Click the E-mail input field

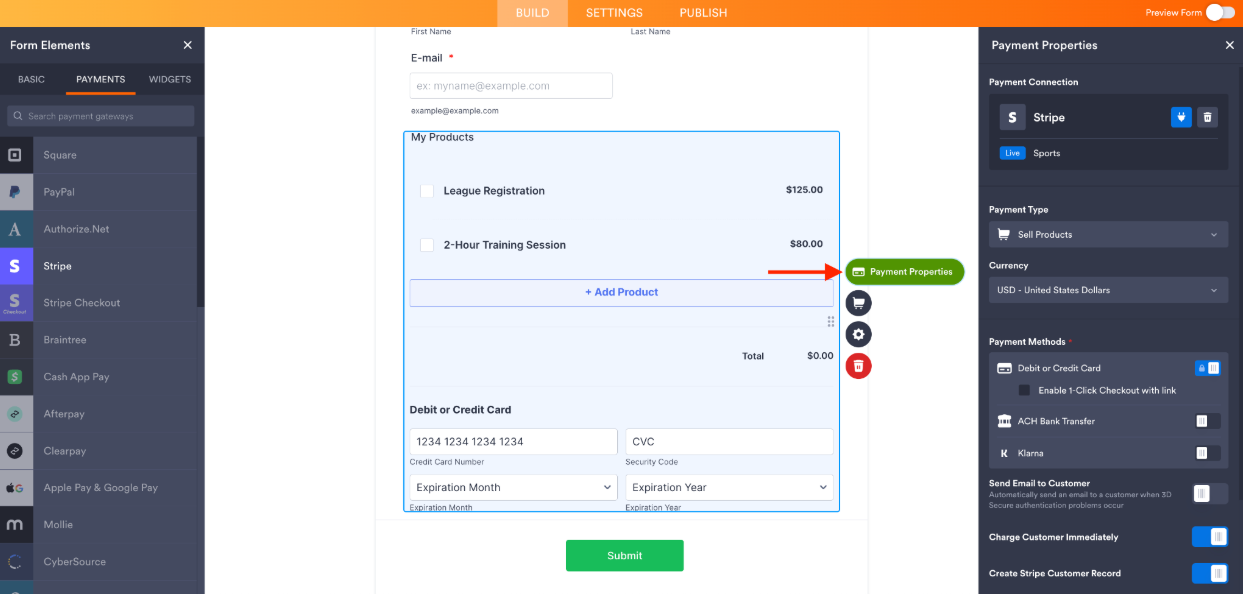click(x=511, y=86)
